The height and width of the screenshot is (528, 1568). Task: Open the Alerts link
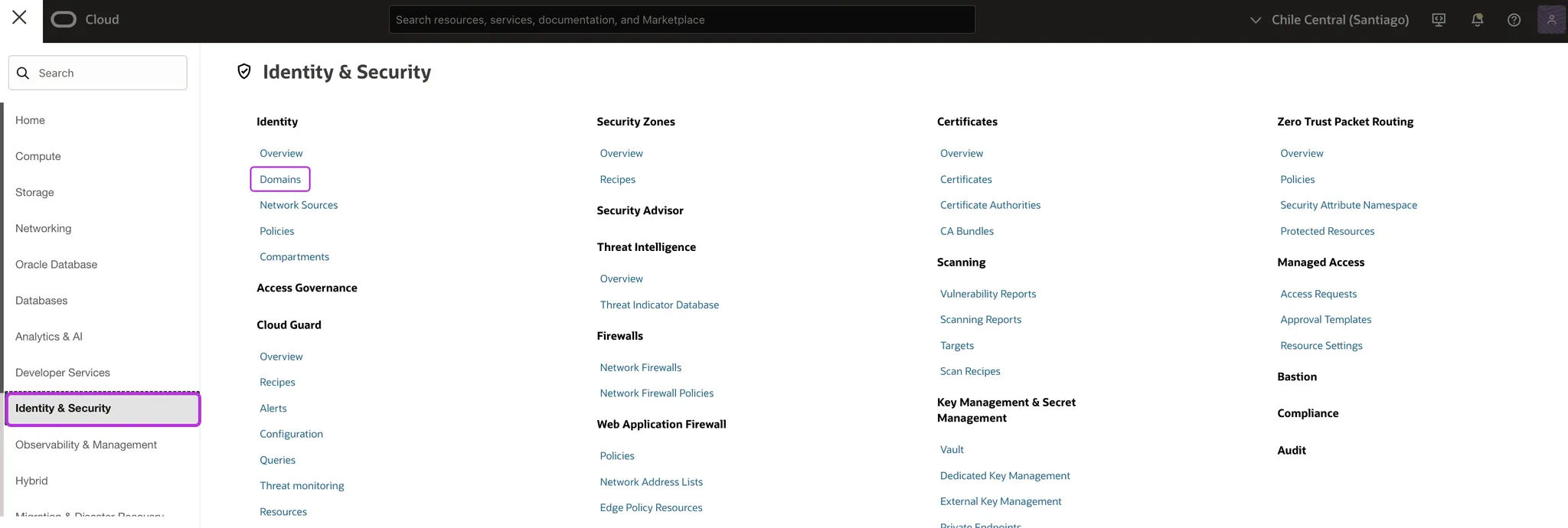click(273, 408)
